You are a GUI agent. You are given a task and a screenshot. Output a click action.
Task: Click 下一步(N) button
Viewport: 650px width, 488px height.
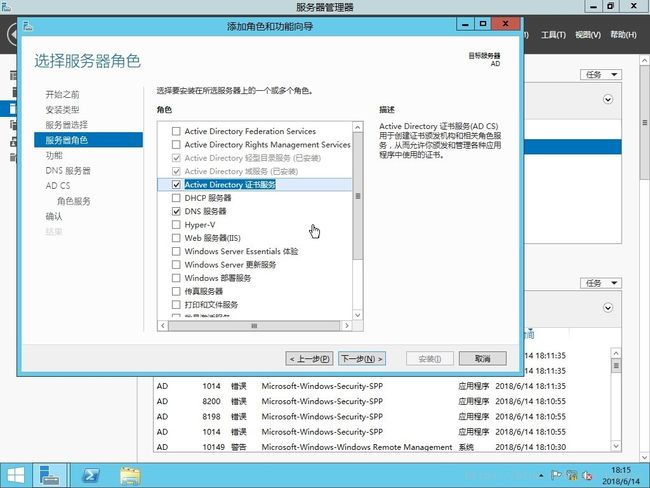click(x=362, y=359)
